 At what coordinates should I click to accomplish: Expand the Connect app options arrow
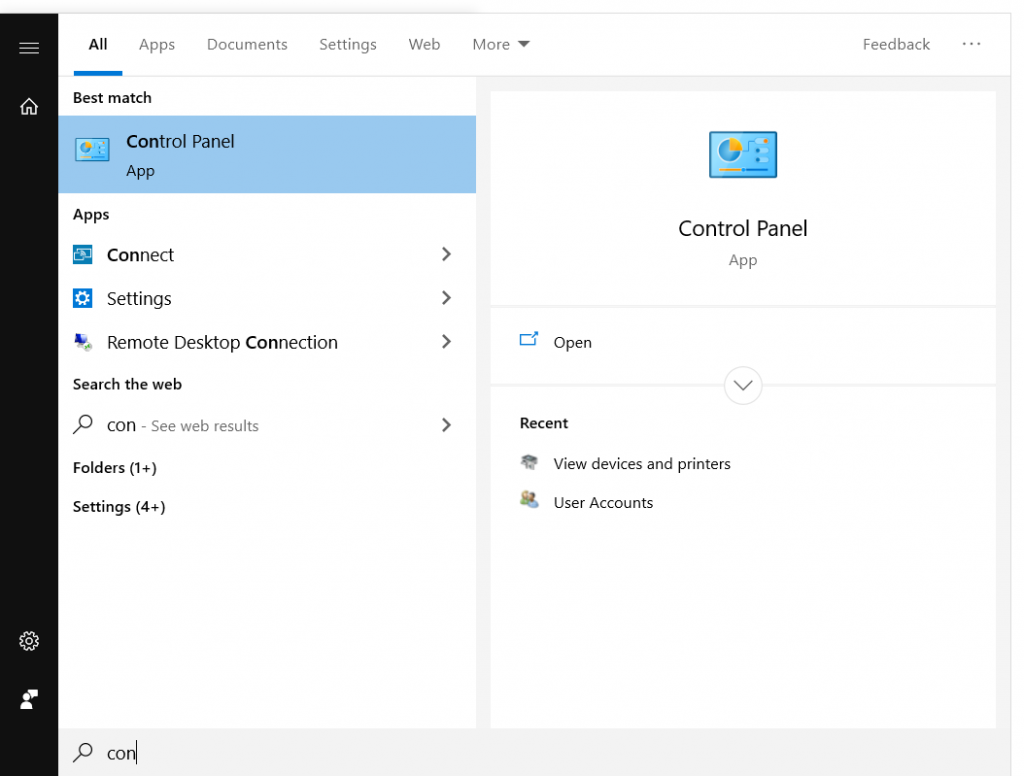pos(446,254)
